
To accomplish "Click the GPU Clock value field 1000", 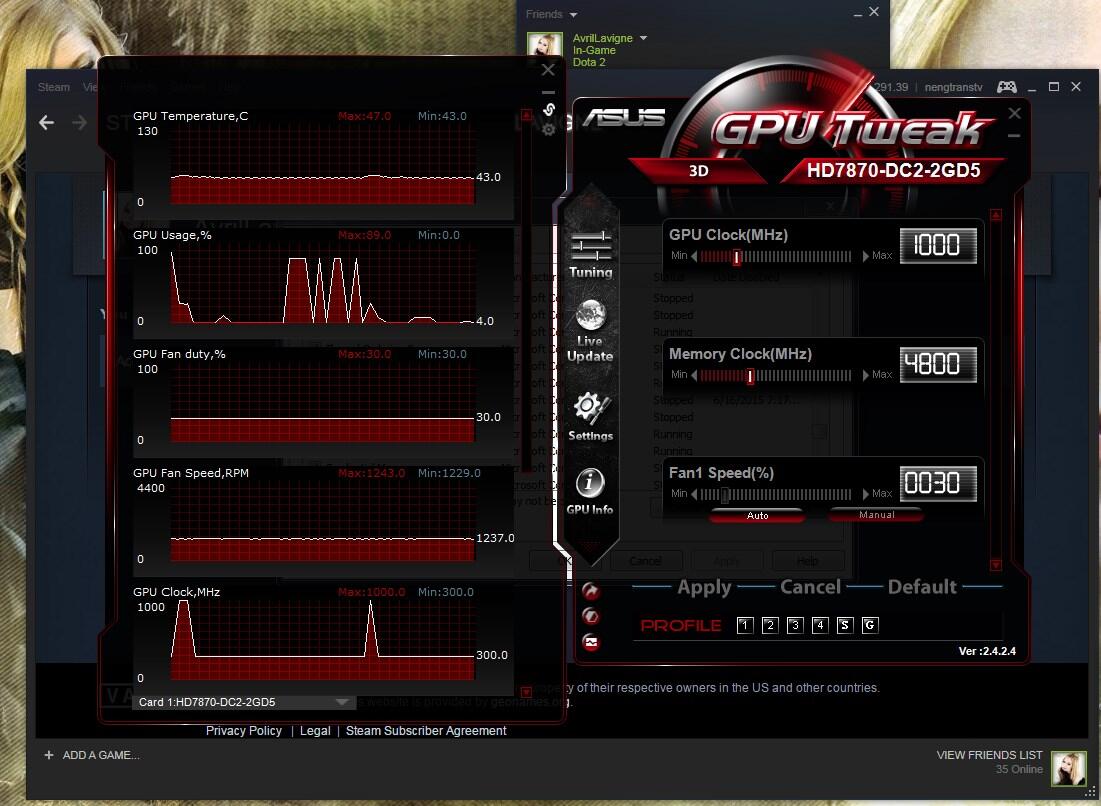I will (938, 245).
